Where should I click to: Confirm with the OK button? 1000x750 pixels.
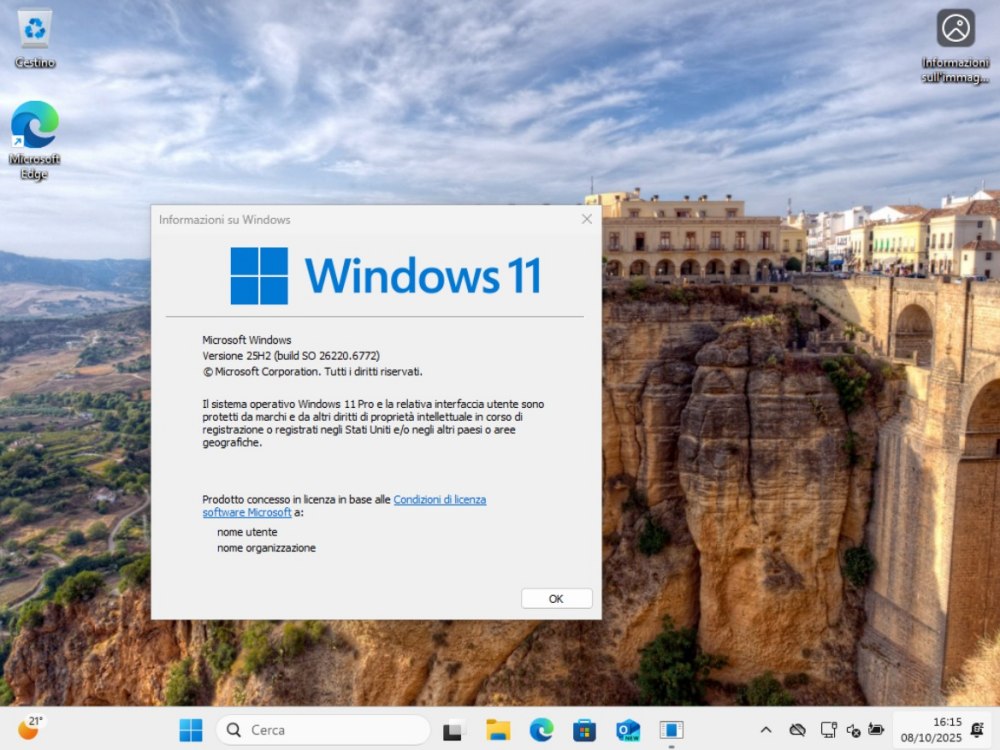[x=556, y=598]
